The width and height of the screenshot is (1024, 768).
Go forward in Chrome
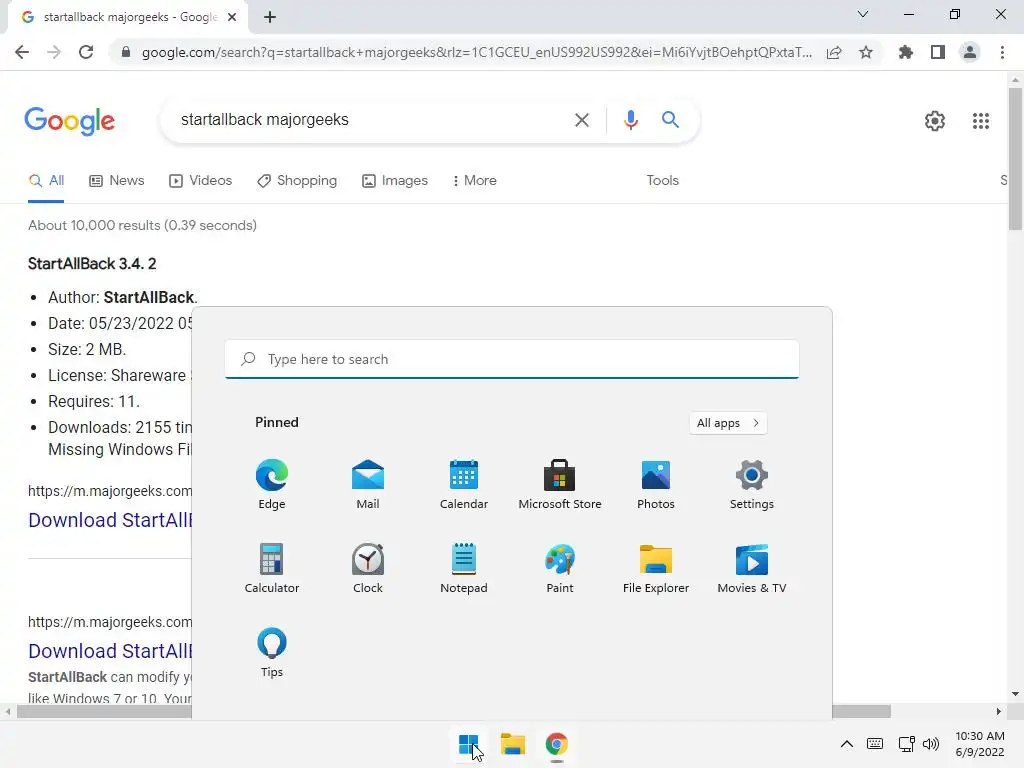pyautogui.click(x=54, y=52)
